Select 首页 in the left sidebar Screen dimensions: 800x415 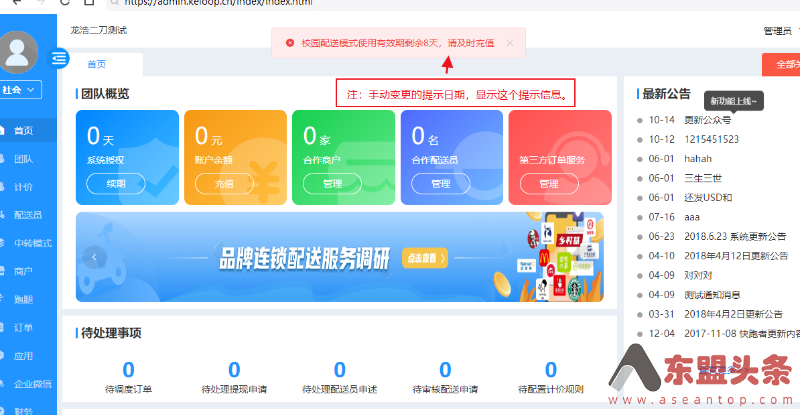coord(21,131)
